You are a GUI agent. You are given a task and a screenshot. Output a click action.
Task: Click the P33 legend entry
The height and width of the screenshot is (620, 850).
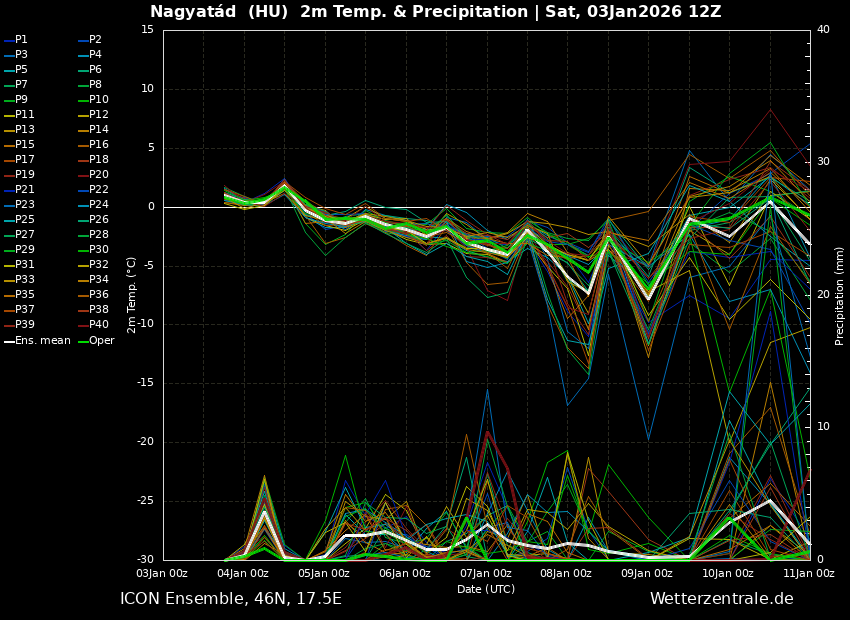click(24, 280)
